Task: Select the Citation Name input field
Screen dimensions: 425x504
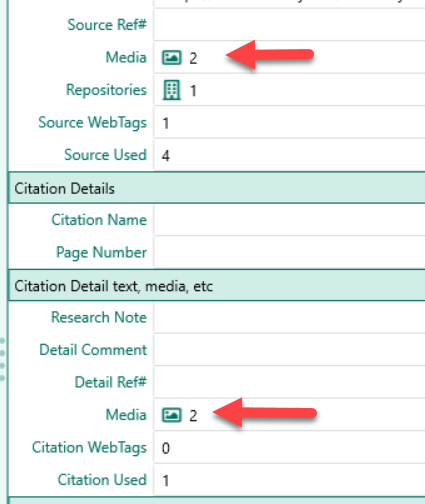Action: coord(289,220)
